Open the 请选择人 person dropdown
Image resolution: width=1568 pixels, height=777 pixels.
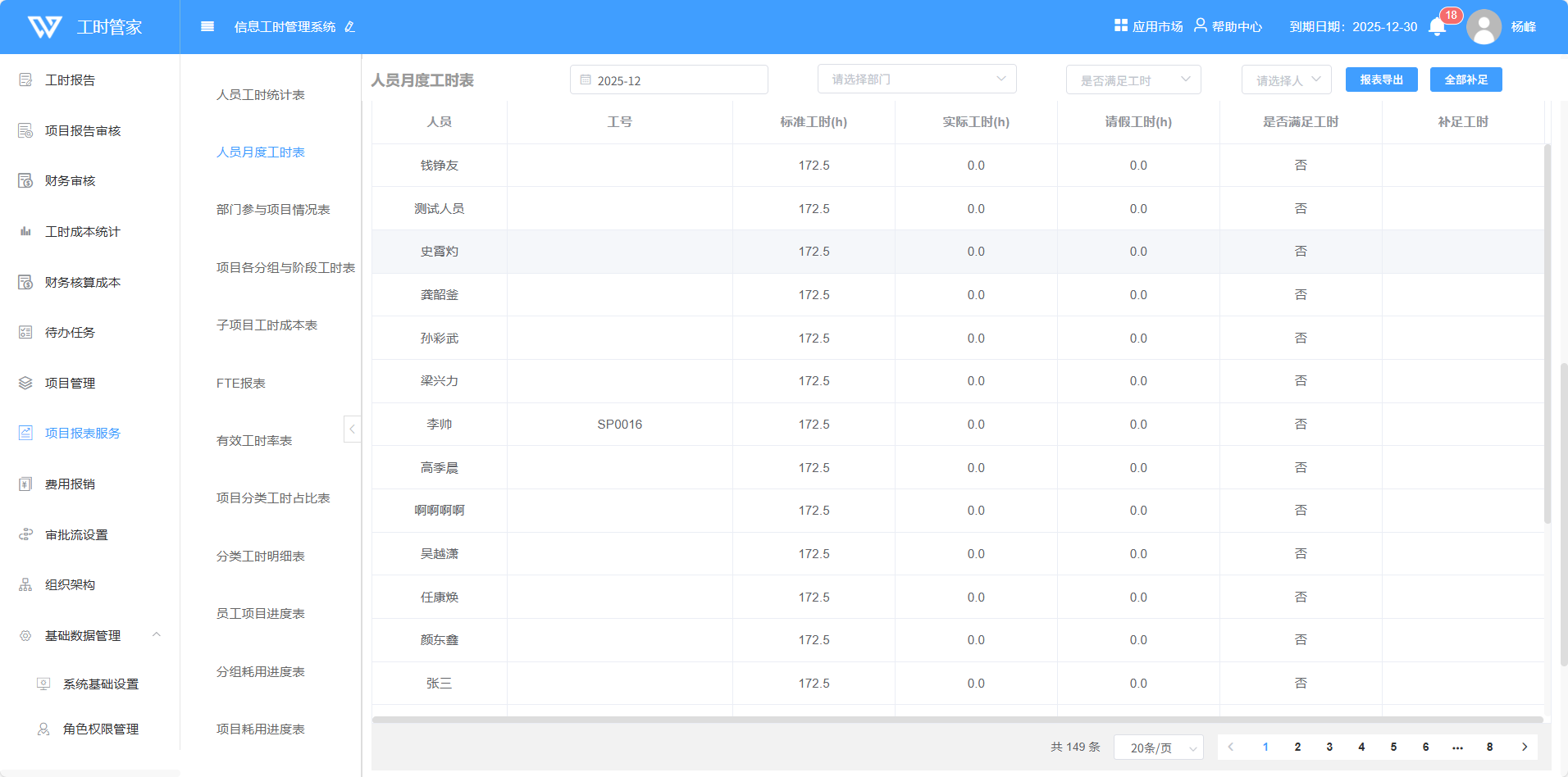point(1285,80)
